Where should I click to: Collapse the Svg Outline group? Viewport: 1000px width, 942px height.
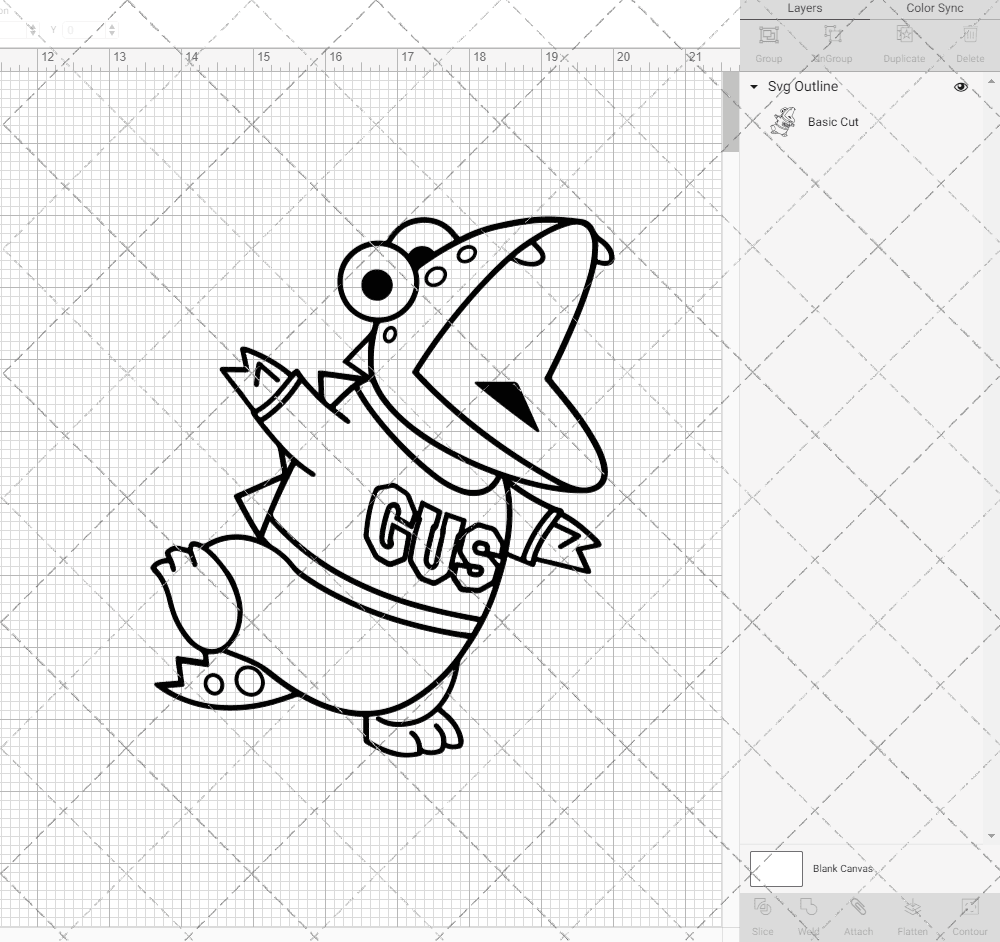coord(753,87)
